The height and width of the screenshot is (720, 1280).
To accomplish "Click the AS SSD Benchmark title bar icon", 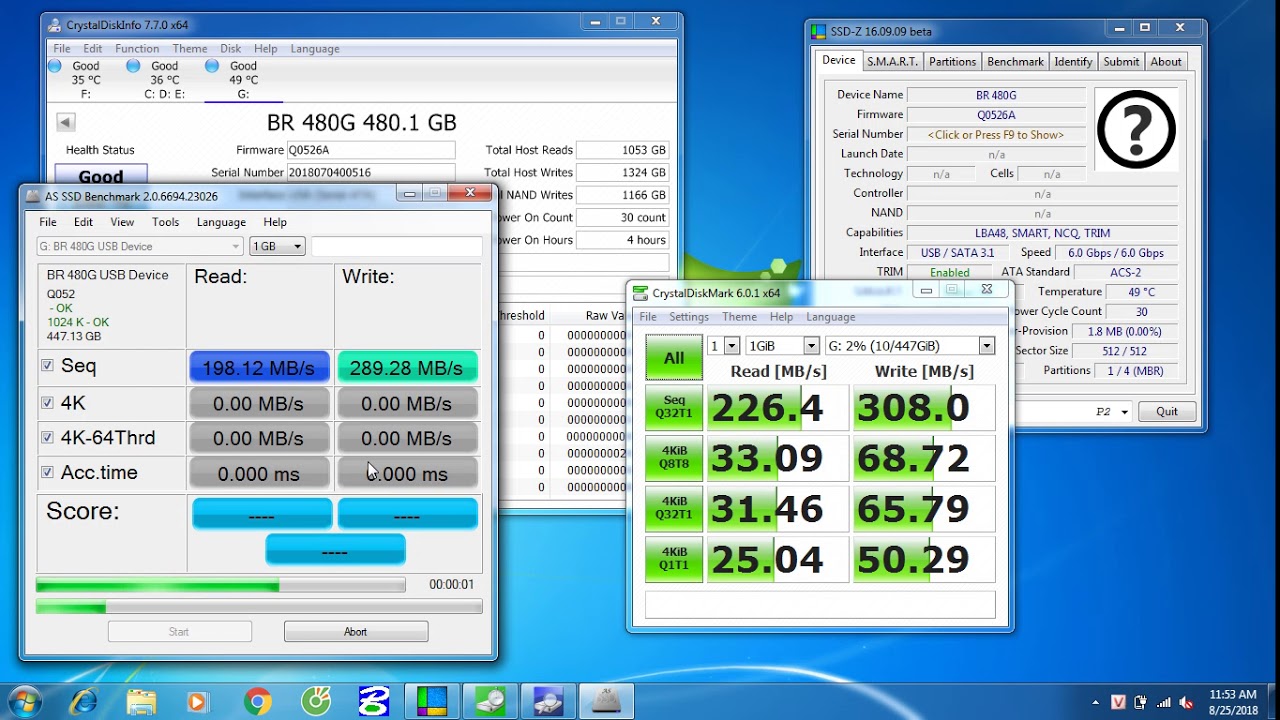I will 33,196.
